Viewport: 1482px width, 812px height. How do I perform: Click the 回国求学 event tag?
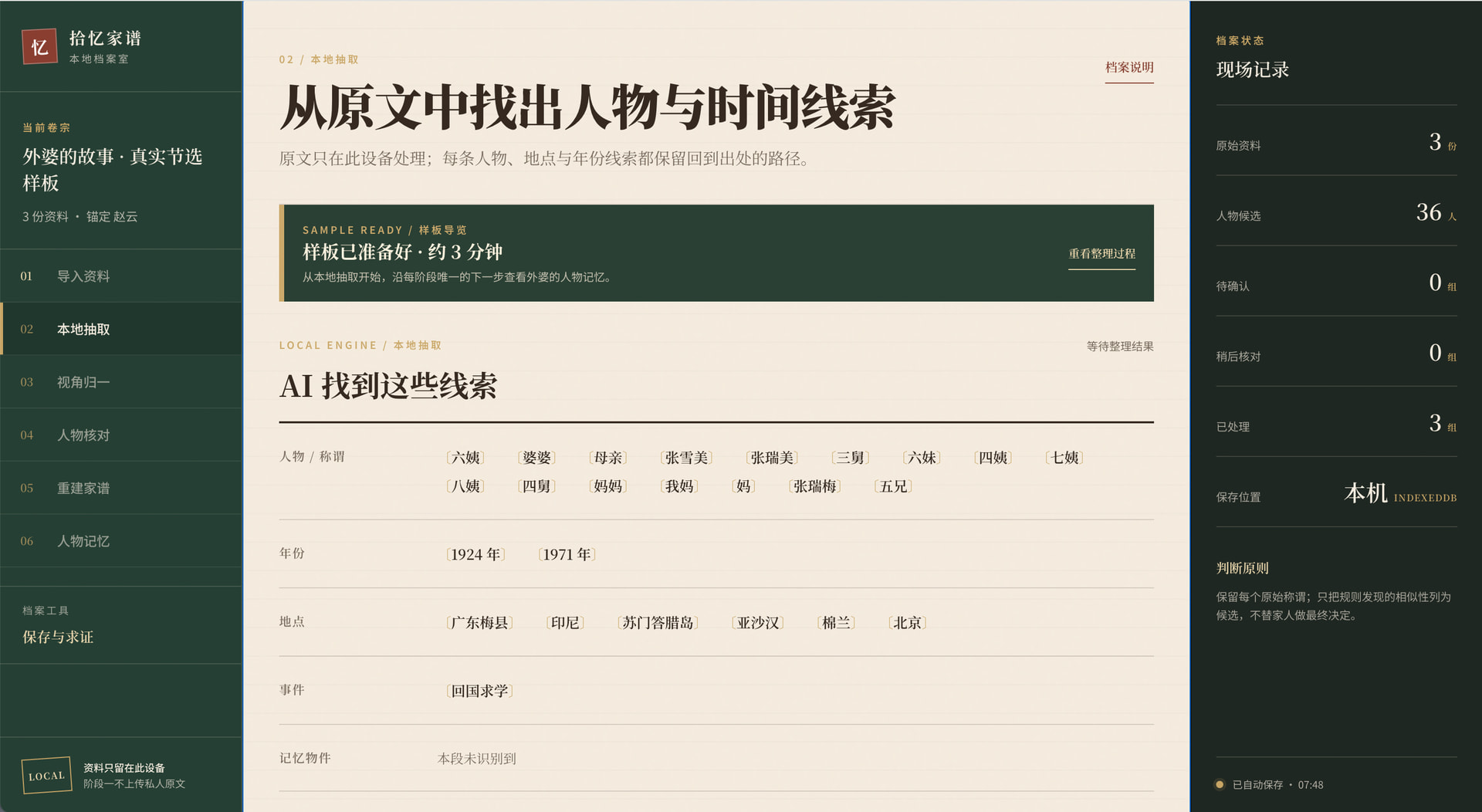tap(479, 691)
